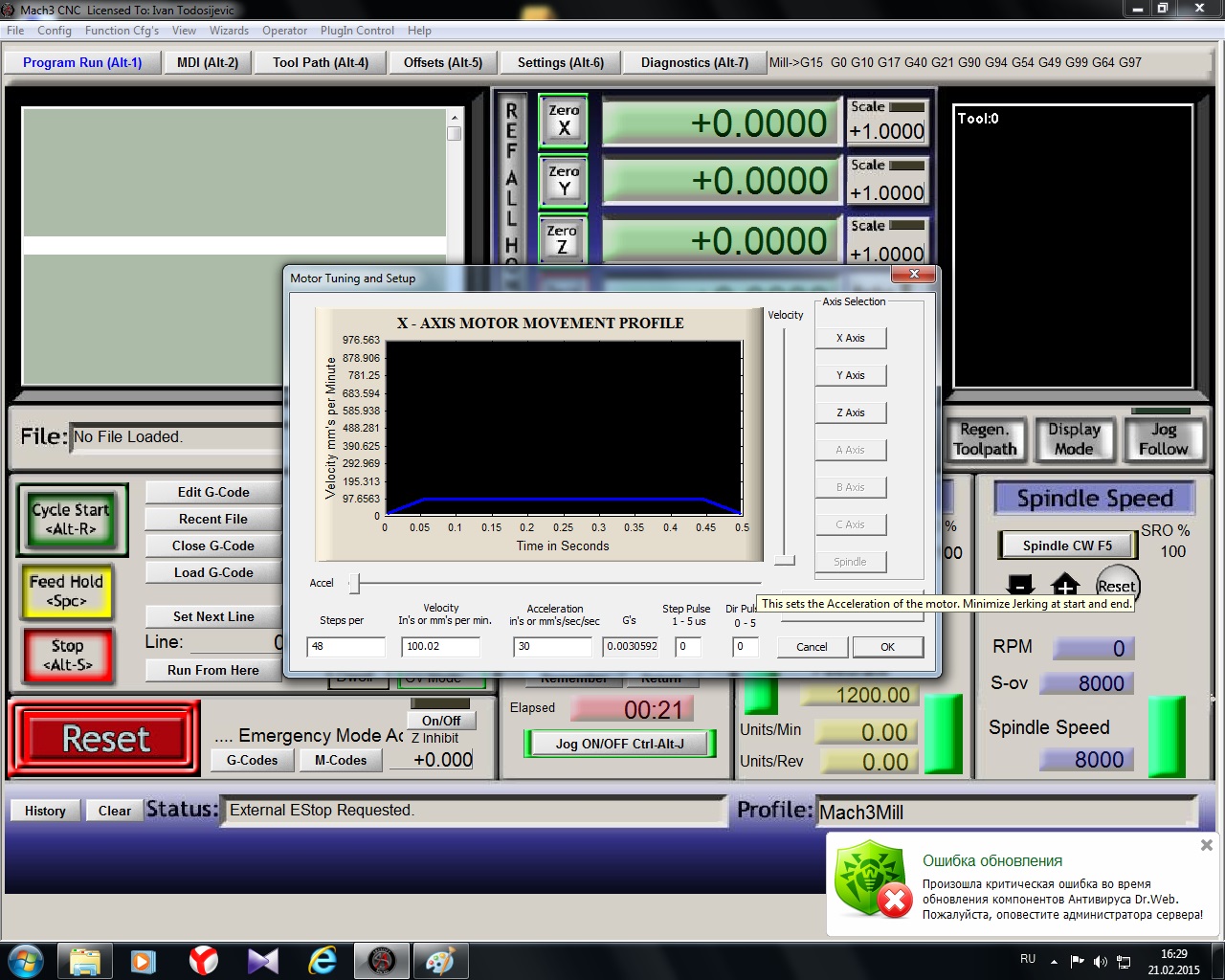Zero the Y axis DRO
Image resolution: width=1225 pixels, height=980 pixels.
[564, 181]
